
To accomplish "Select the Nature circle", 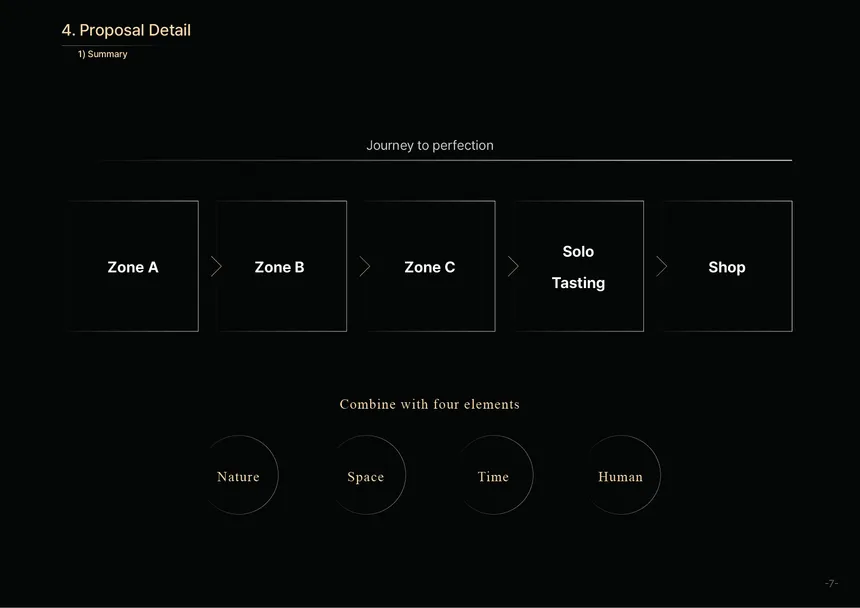I will [239, 475].
